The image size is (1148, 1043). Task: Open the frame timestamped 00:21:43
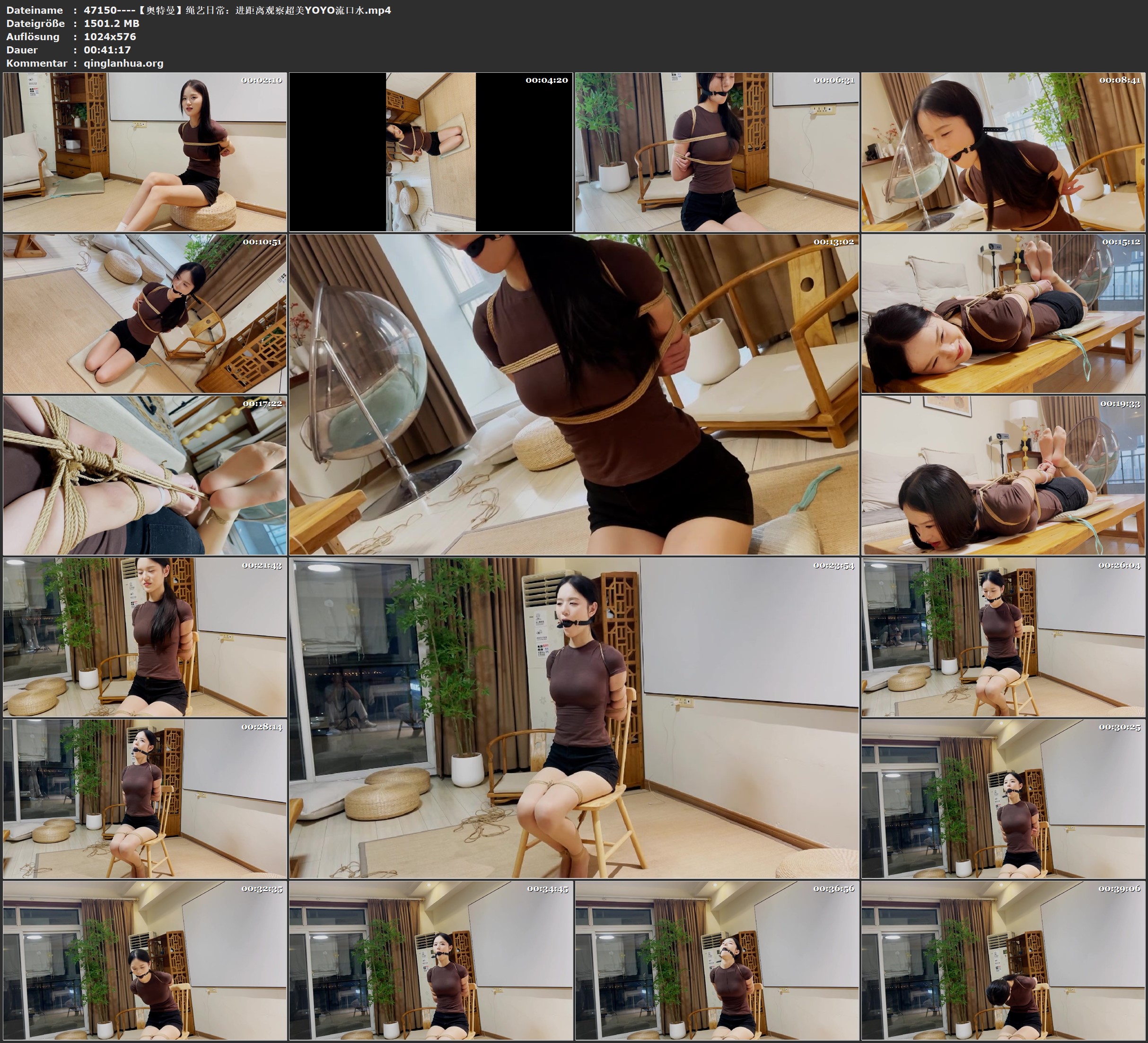coord(145,637)
